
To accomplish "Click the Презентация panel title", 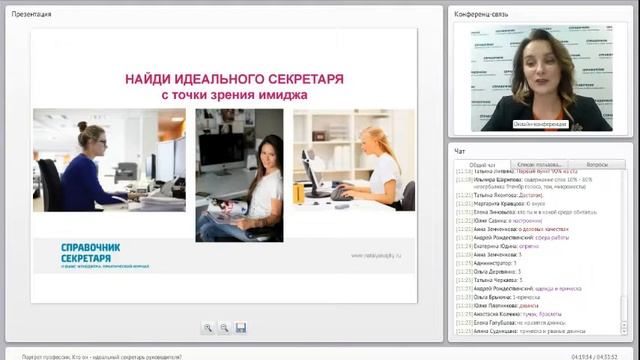I will click(x=31, y=14).
